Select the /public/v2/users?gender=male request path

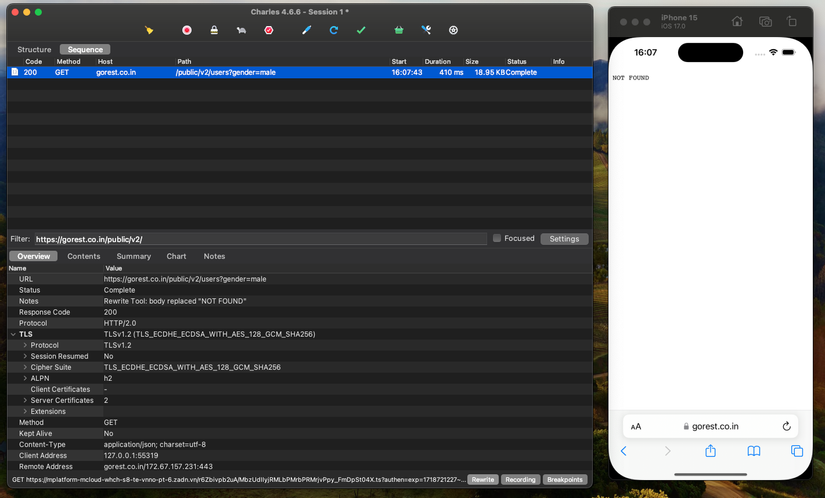226,72
